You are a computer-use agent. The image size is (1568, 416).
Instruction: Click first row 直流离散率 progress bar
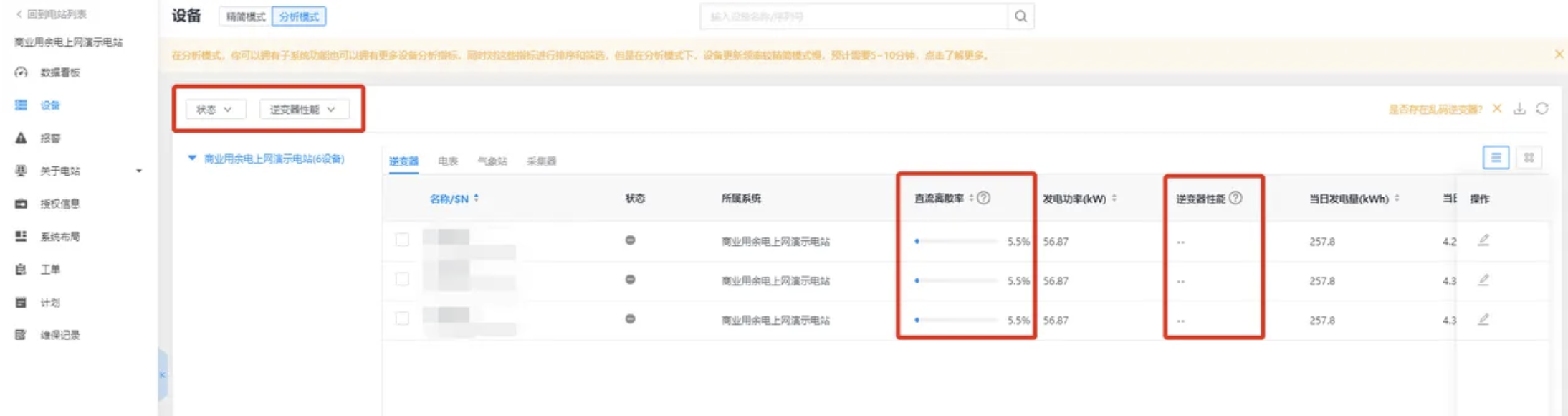[x=957, y=242]
